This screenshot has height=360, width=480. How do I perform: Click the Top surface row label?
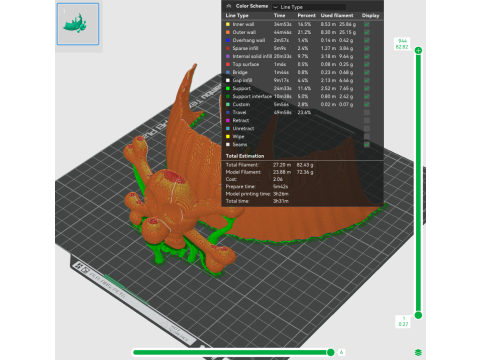coord(246,64)
